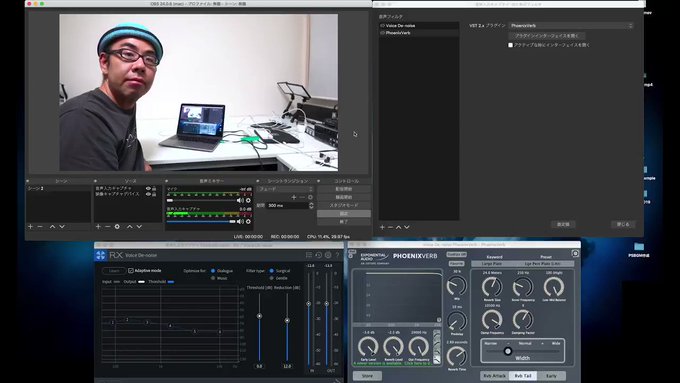Viewport: 680px width, 383px height.
Task: Toggle visibility of the audio input capture source
Action: (148, 188)
